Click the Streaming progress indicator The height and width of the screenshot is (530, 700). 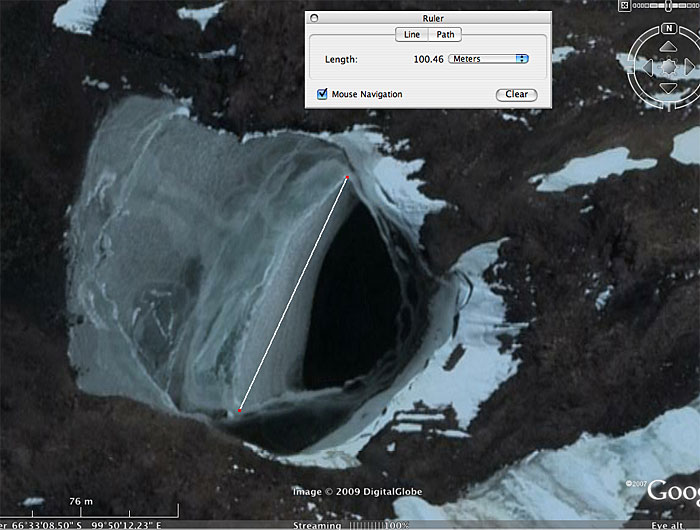pyautogui.click(x=317, y=524)
